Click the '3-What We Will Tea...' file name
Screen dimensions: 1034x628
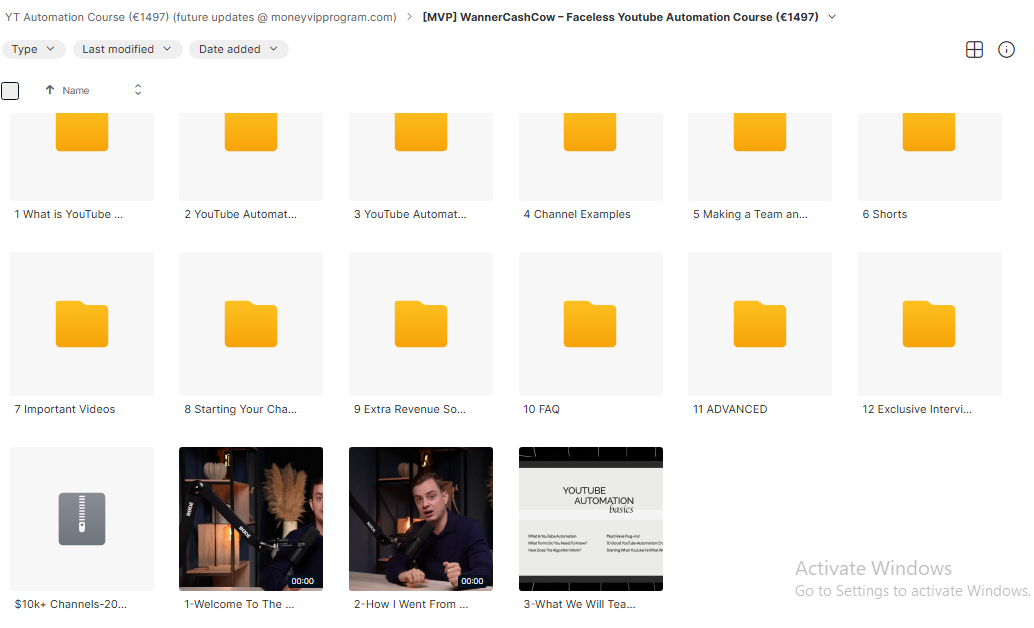pos(580,604)
